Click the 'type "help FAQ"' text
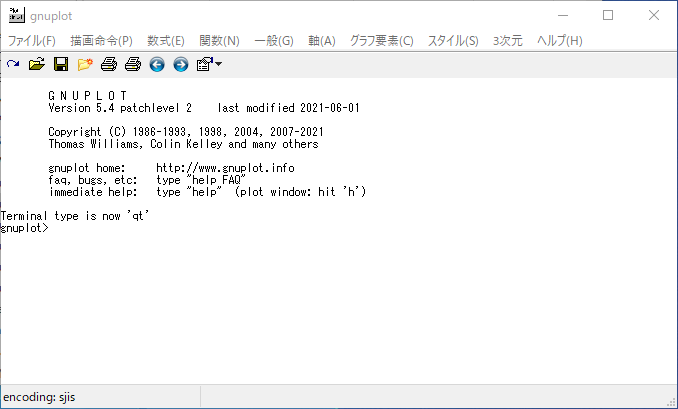Screen dimensions: 678x409 201,180
